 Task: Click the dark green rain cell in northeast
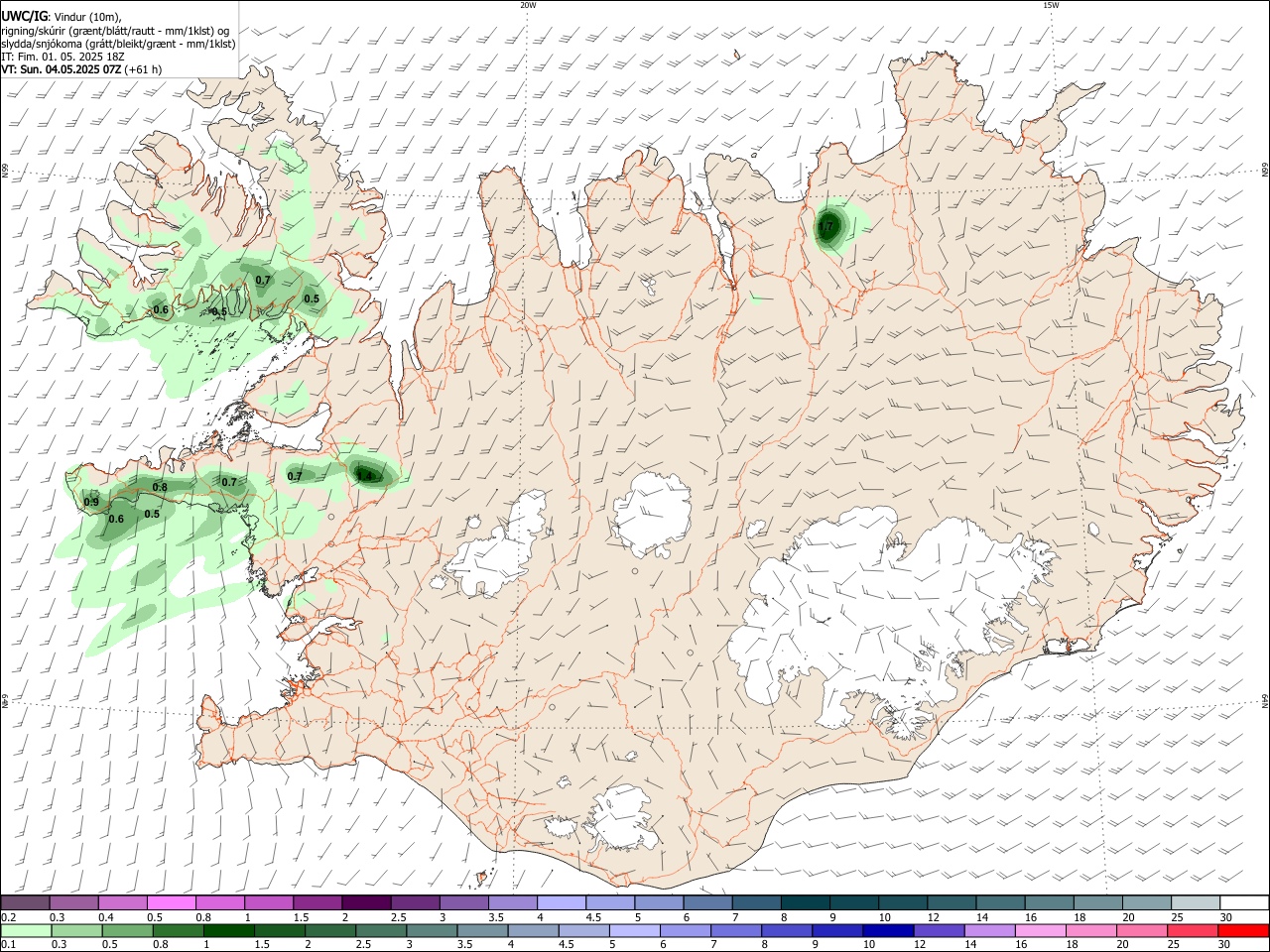pyautogui.click(x=827, y=227)
